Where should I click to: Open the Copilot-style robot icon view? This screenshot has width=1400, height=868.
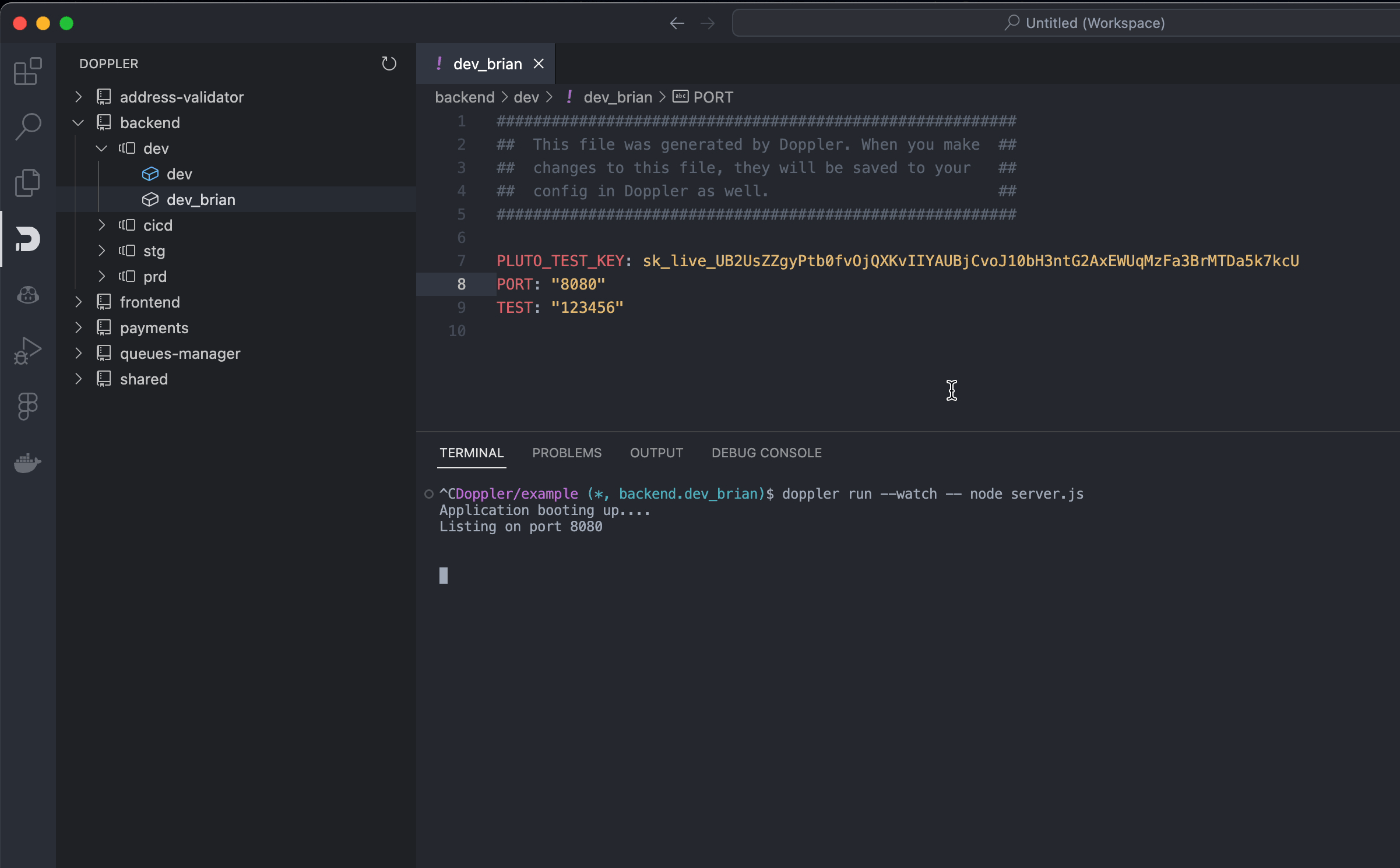(x=27, y=295)
